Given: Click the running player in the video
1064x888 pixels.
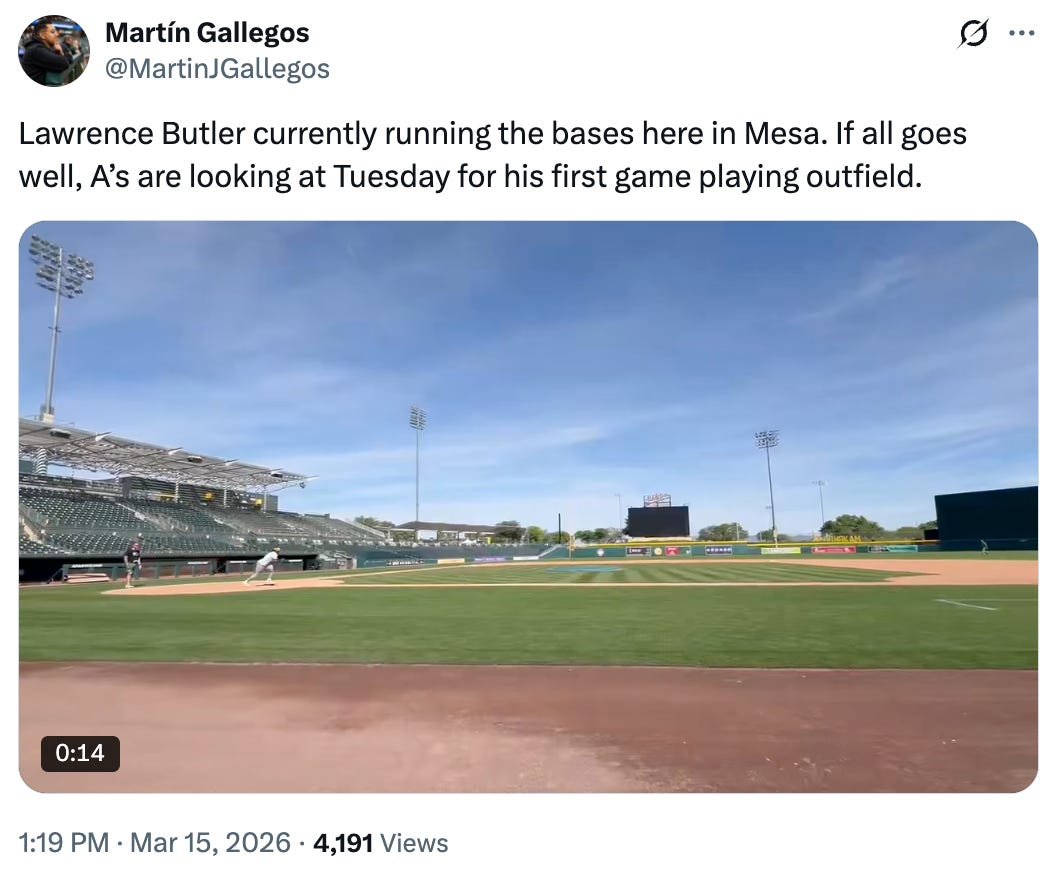Looking at the screenshot, I should point(264,567).
